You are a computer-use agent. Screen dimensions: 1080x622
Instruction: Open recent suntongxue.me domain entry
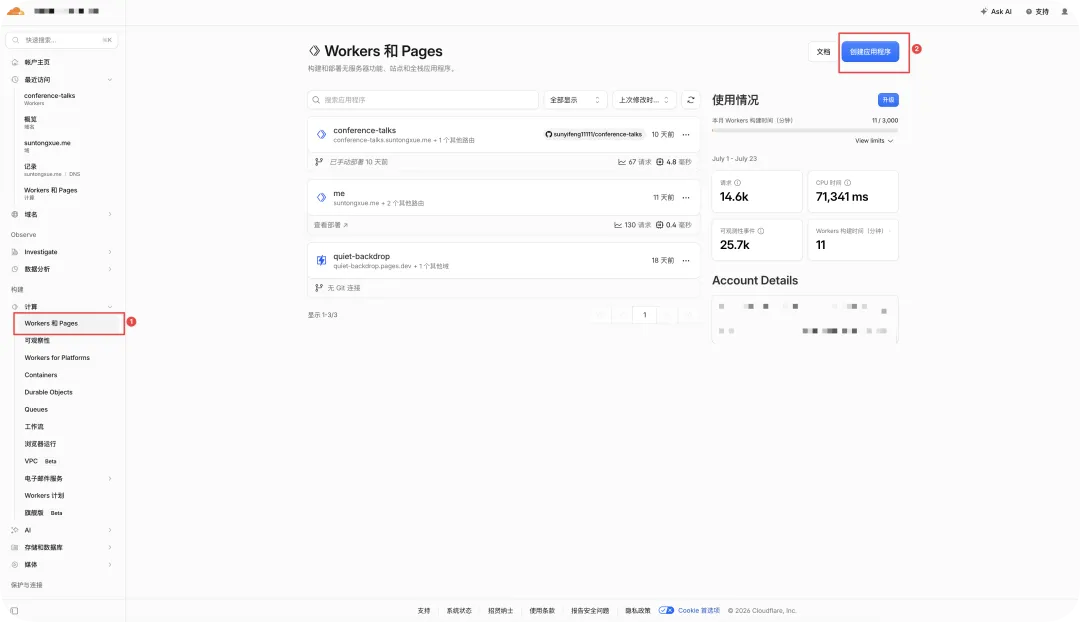point(47,146)
